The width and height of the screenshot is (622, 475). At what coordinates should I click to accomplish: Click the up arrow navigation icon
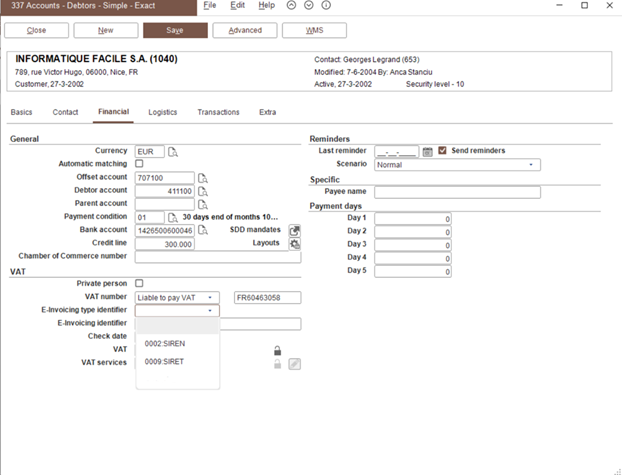(x=291, y=5)
